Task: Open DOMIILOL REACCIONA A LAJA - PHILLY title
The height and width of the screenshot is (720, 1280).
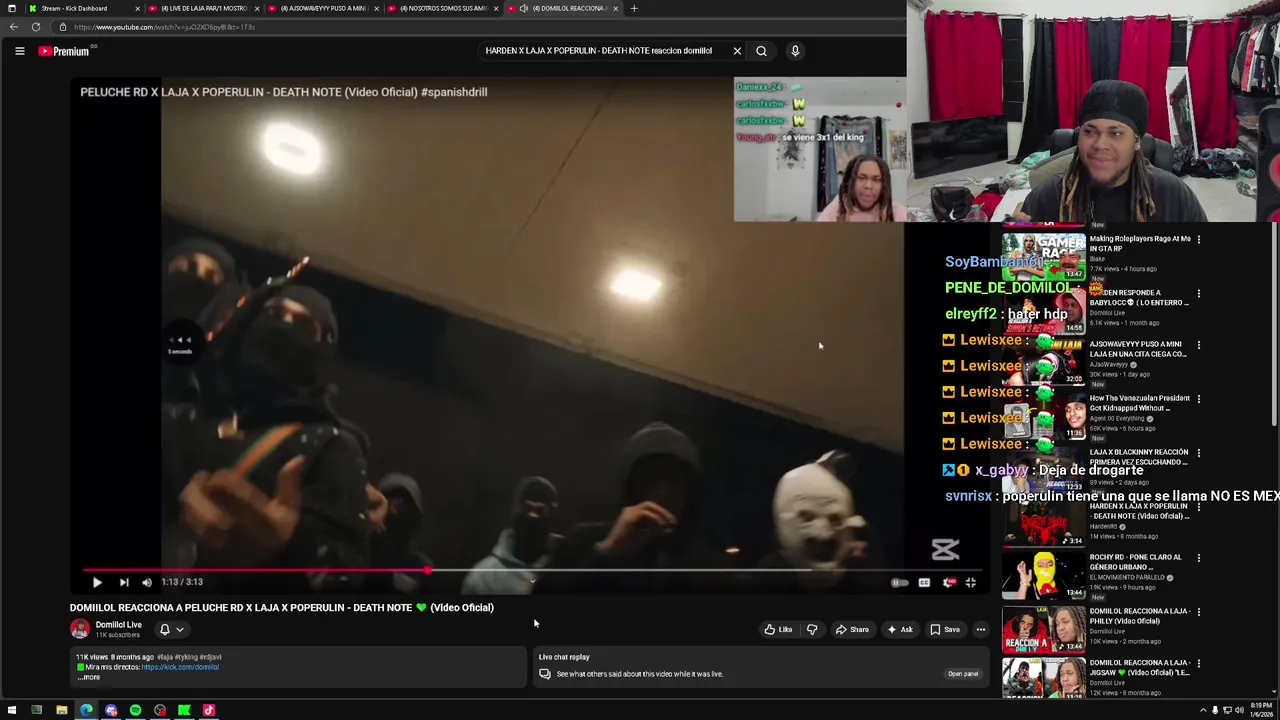Action: [1139, 616]
